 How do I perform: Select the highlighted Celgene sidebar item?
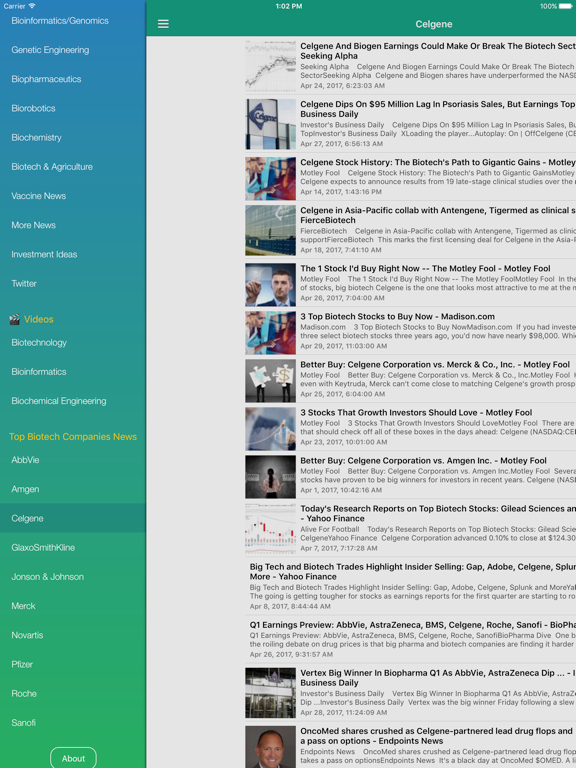pos(73,518)
